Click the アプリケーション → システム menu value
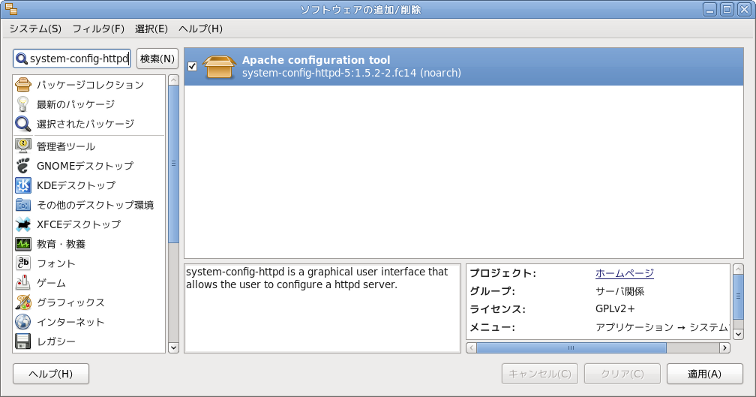This screenshot has width=756, height=397. [662, 328]
